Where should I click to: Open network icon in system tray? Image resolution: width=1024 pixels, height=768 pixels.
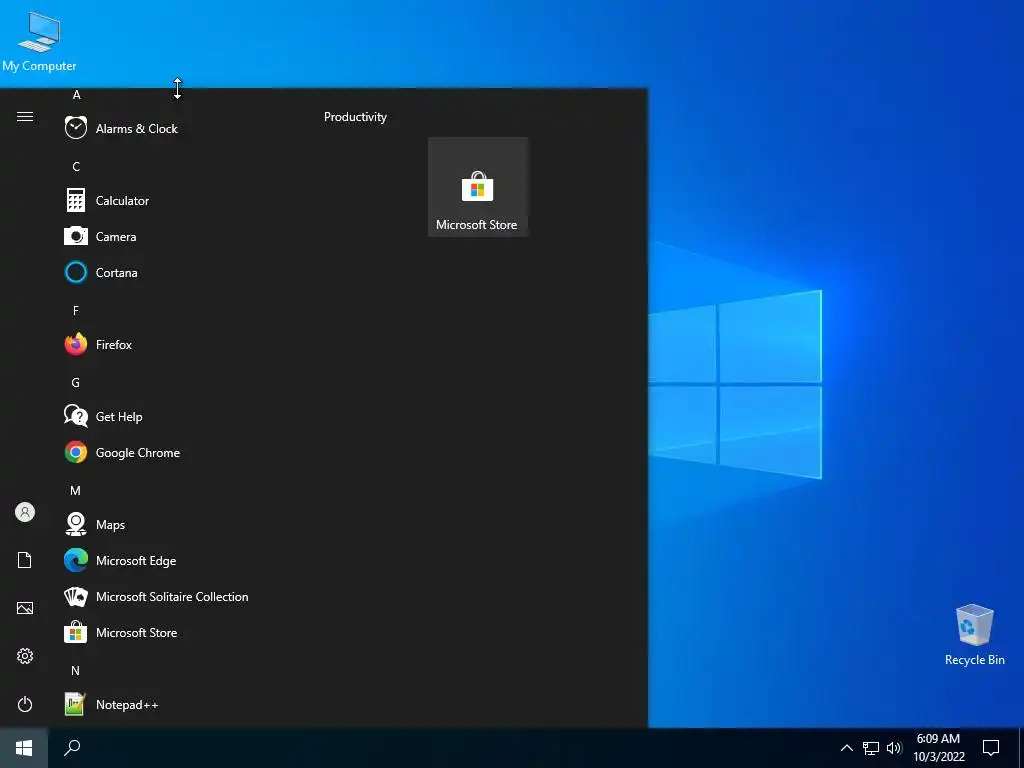(x=871, y=748)
